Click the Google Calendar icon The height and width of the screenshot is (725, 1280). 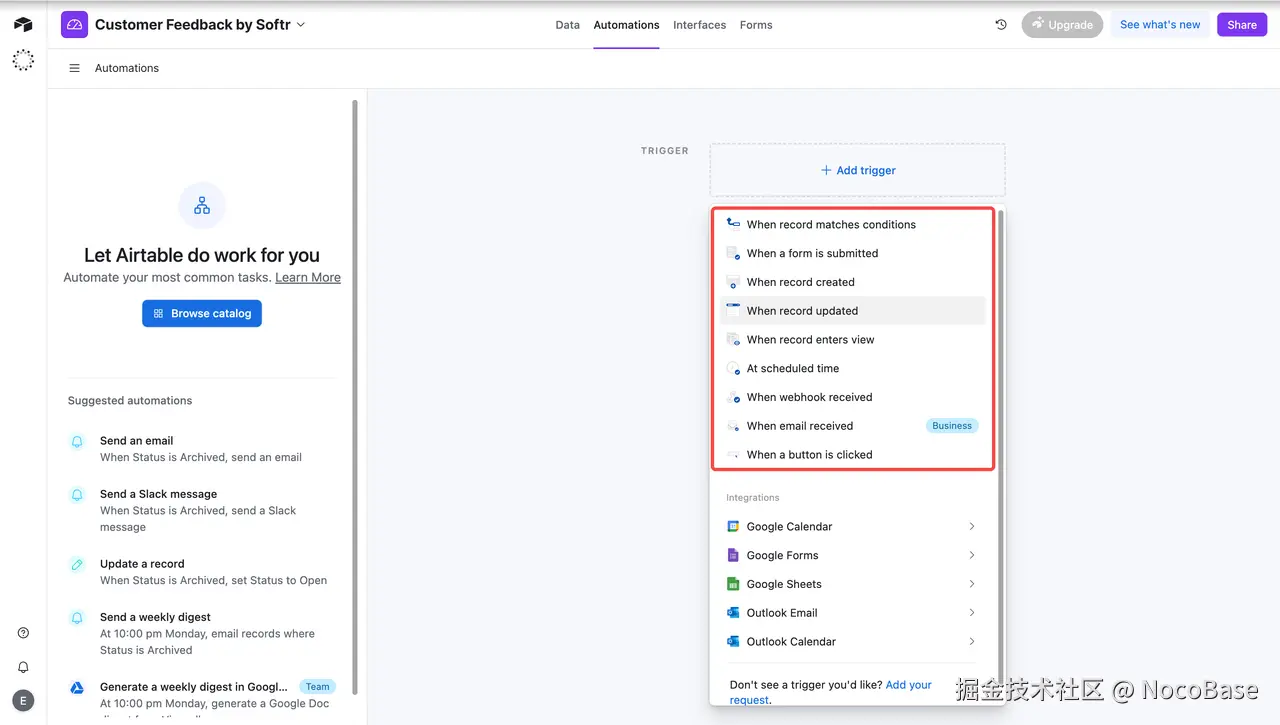coord(733,527)
